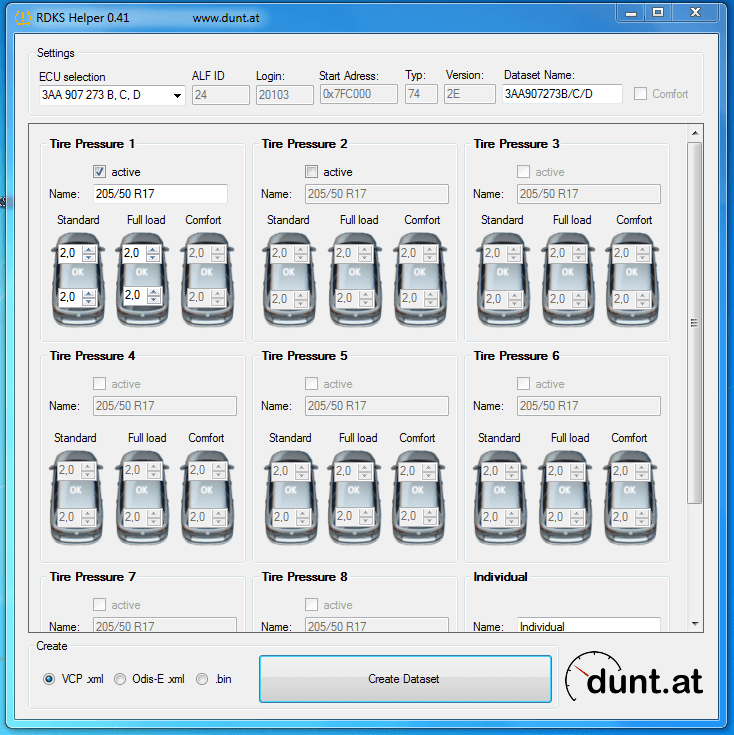This screenshot has width=734, height=735.
Task: Click the Standard car icon in Tire Pressure 1
Action: (x=78, y=279)
